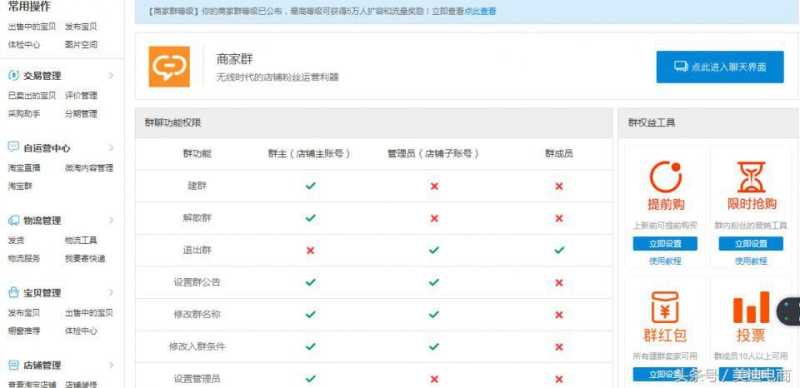This screenshot has width=800, height=388.
Task: Click the 商家群 title text
Action: point(235,59)
